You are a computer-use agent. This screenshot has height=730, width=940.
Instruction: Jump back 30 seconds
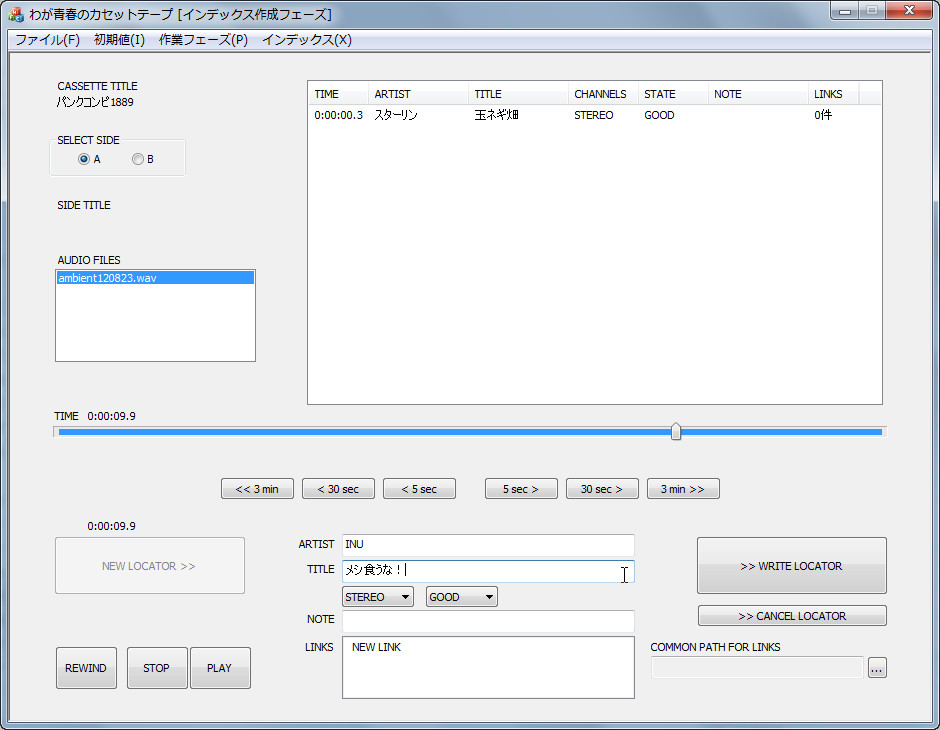(x=338, y=488)
